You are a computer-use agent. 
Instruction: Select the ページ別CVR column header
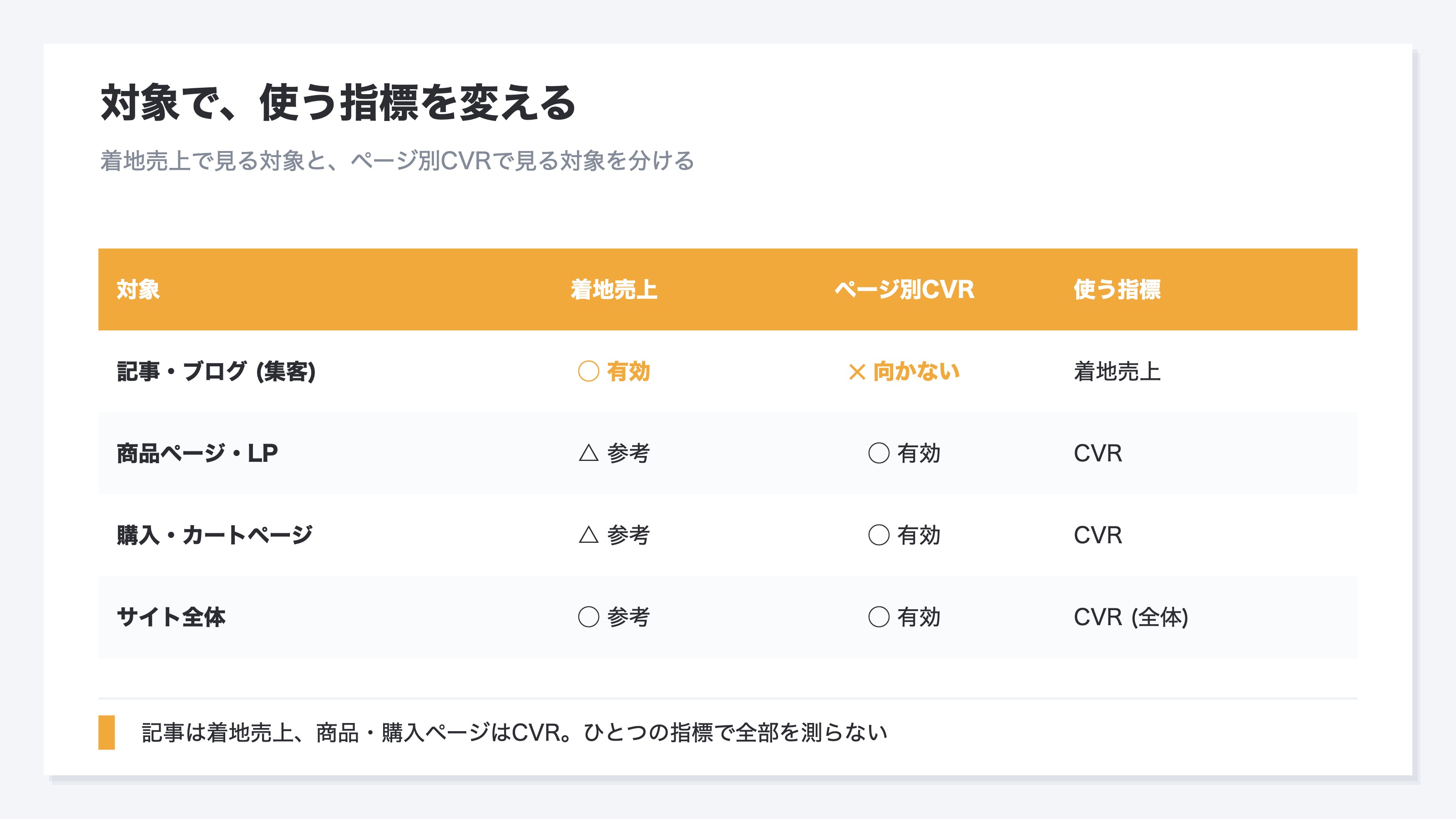tap(905, 289)
